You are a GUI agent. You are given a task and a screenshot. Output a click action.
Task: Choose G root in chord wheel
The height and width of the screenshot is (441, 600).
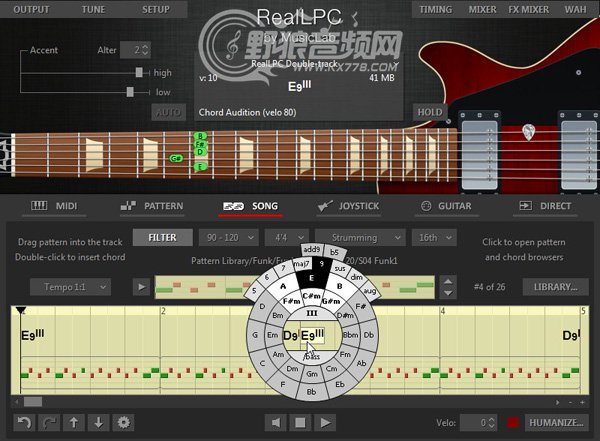pyautogui.click(x=255, y=335)
